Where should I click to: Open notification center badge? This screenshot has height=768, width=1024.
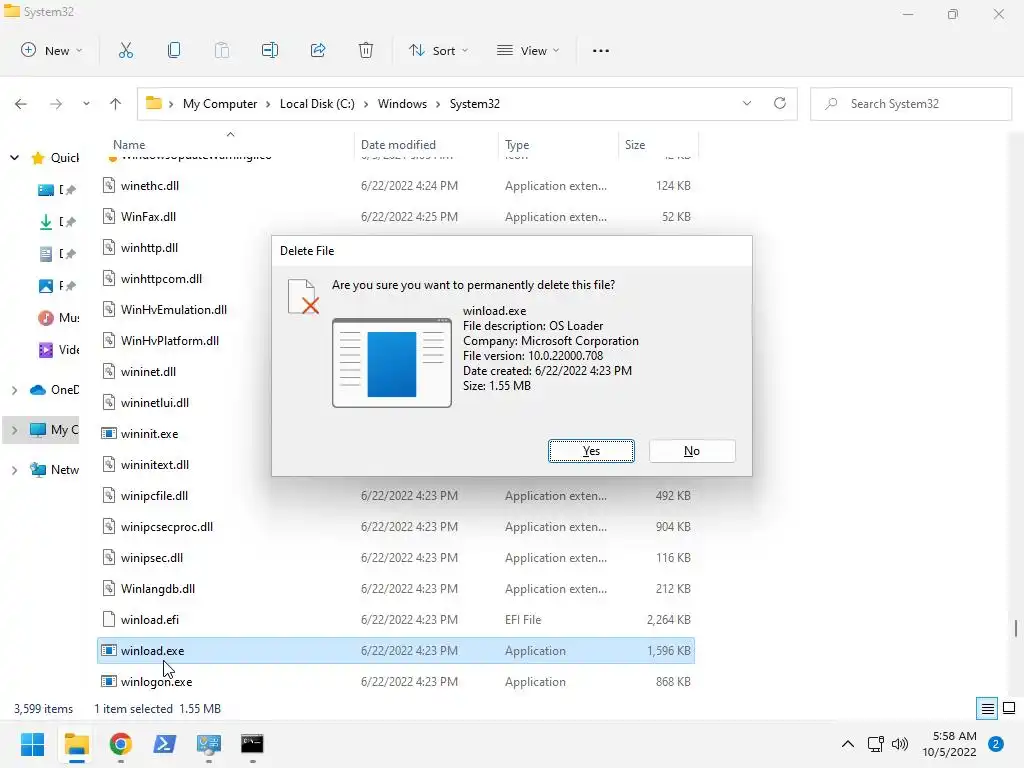tap(996, 744)
